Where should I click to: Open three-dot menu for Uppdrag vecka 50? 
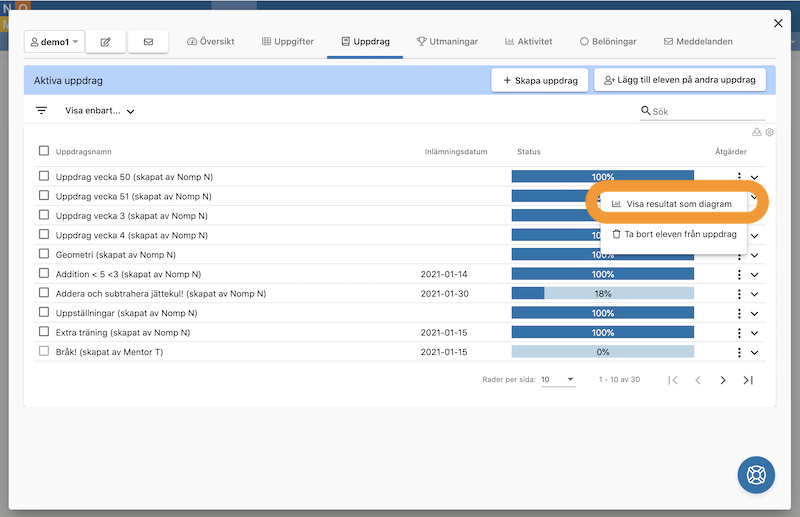[739, 176]
